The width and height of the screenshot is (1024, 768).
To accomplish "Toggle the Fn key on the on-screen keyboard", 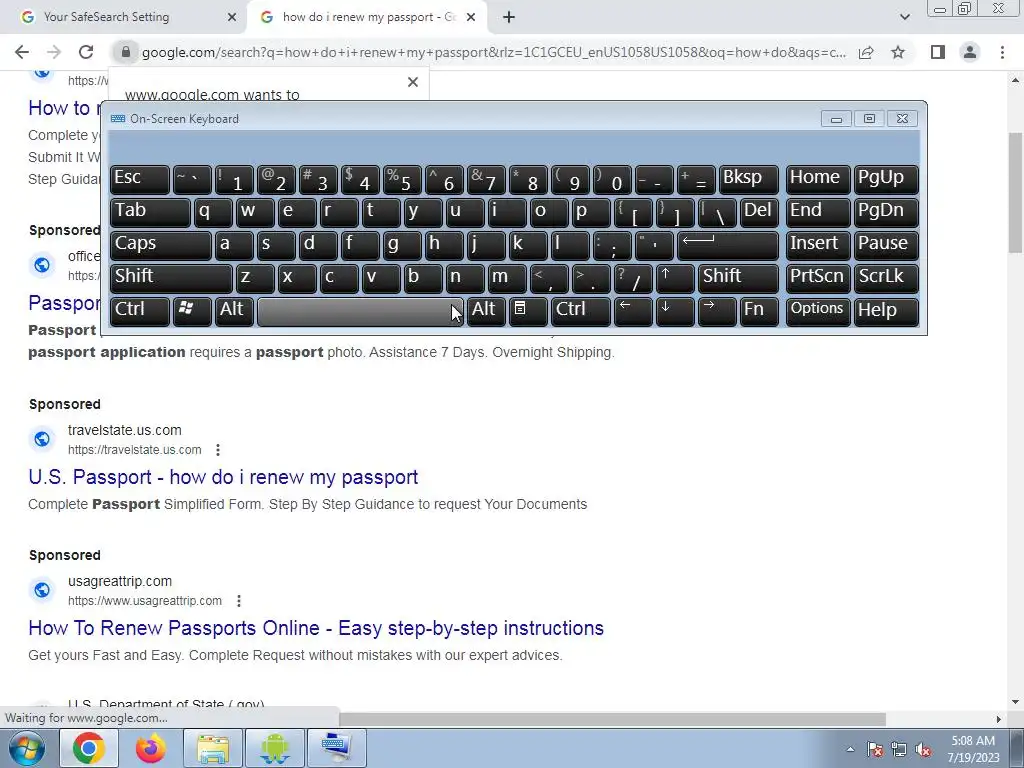I will click(760, 310).
